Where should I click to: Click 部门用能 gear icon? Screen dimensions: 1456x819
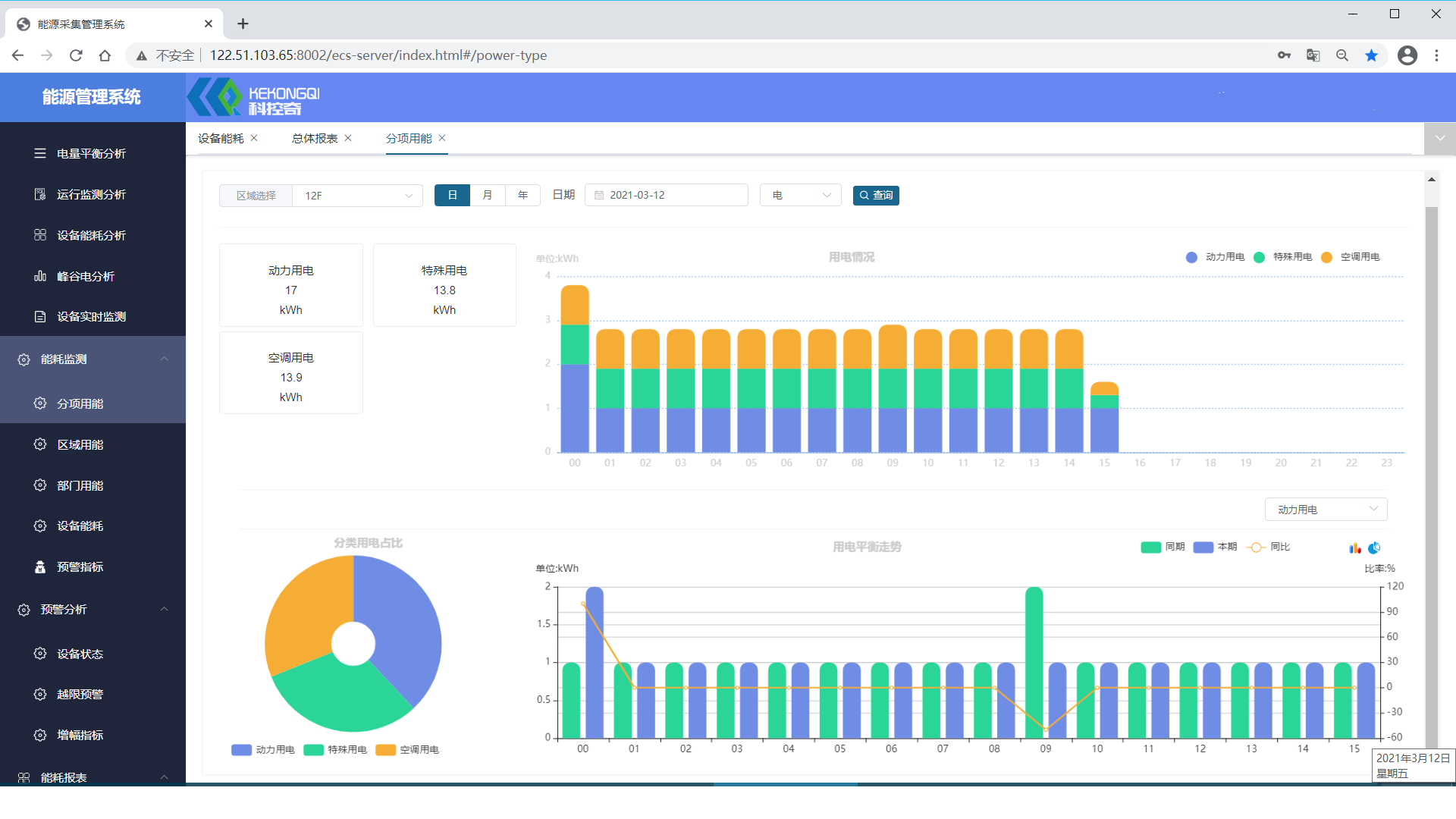(40, 485)
